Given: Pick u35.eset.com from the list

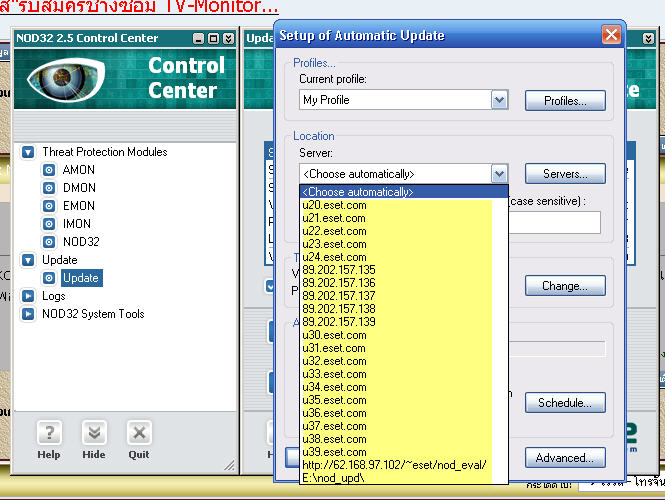Looking at the screenshot, I should pos(404,400).
